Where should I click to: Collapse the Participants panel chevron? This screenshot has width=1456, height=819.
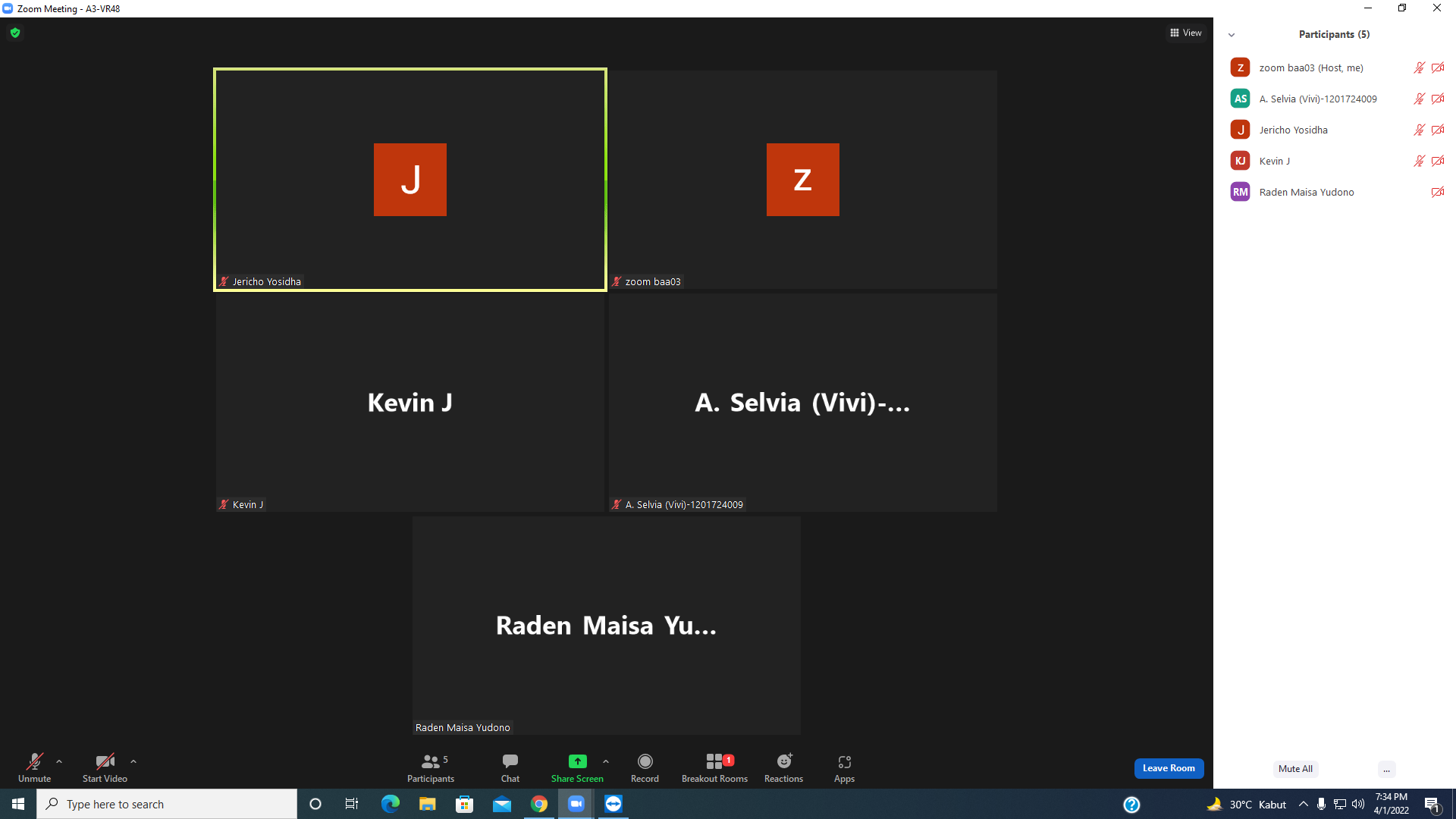pyautogui.click(x=1232, y=35)
